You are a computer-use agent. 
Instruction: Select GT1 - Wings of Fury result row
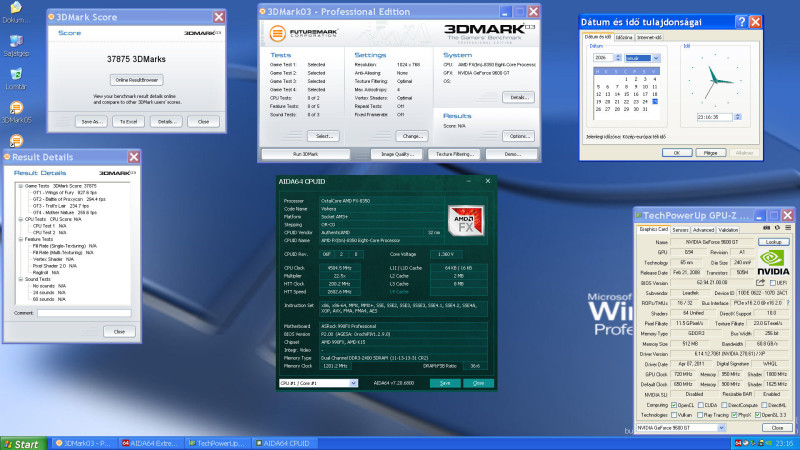[x=64, y=193]
